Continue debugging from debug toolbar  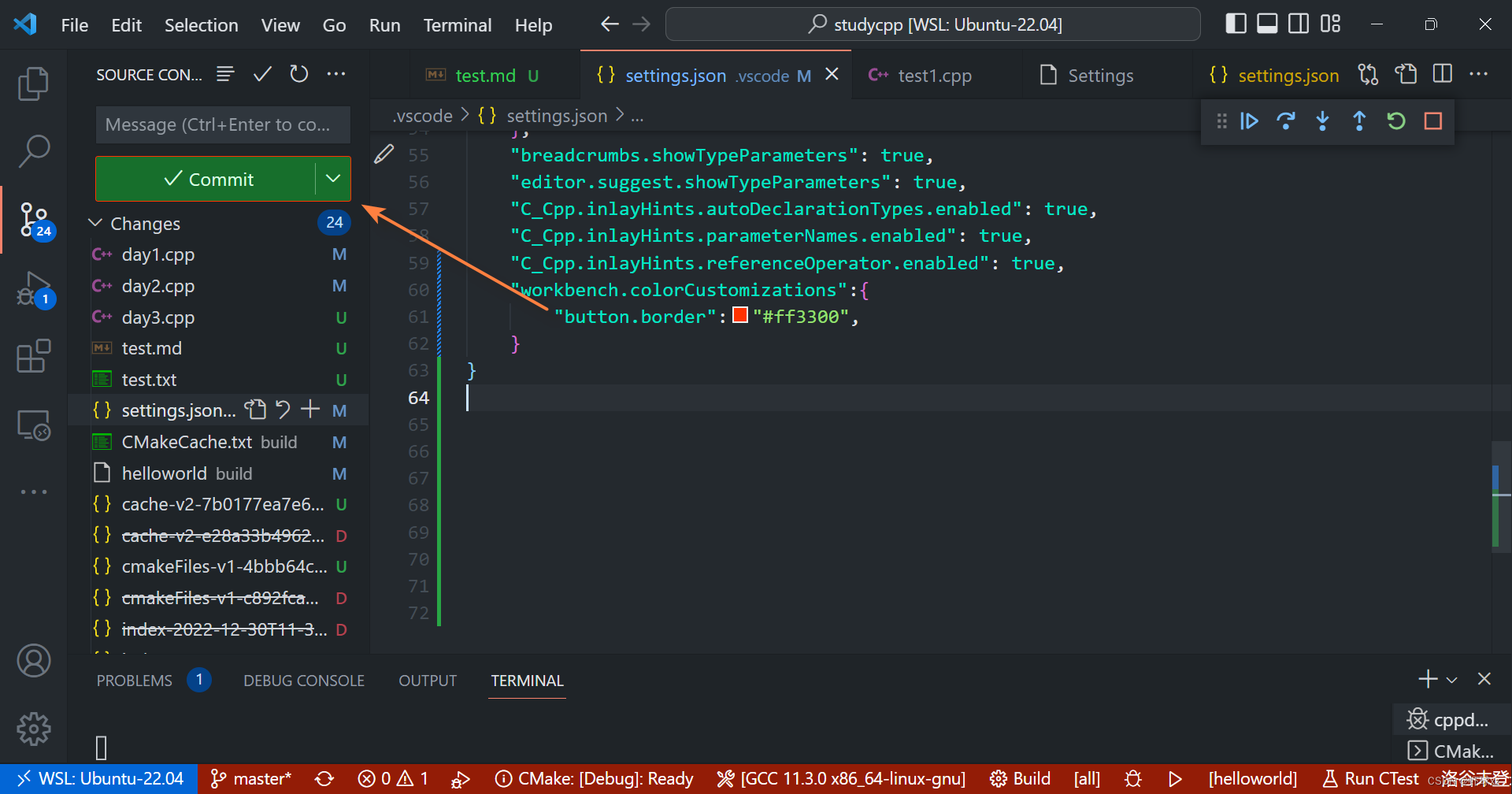coord(1249,121)
